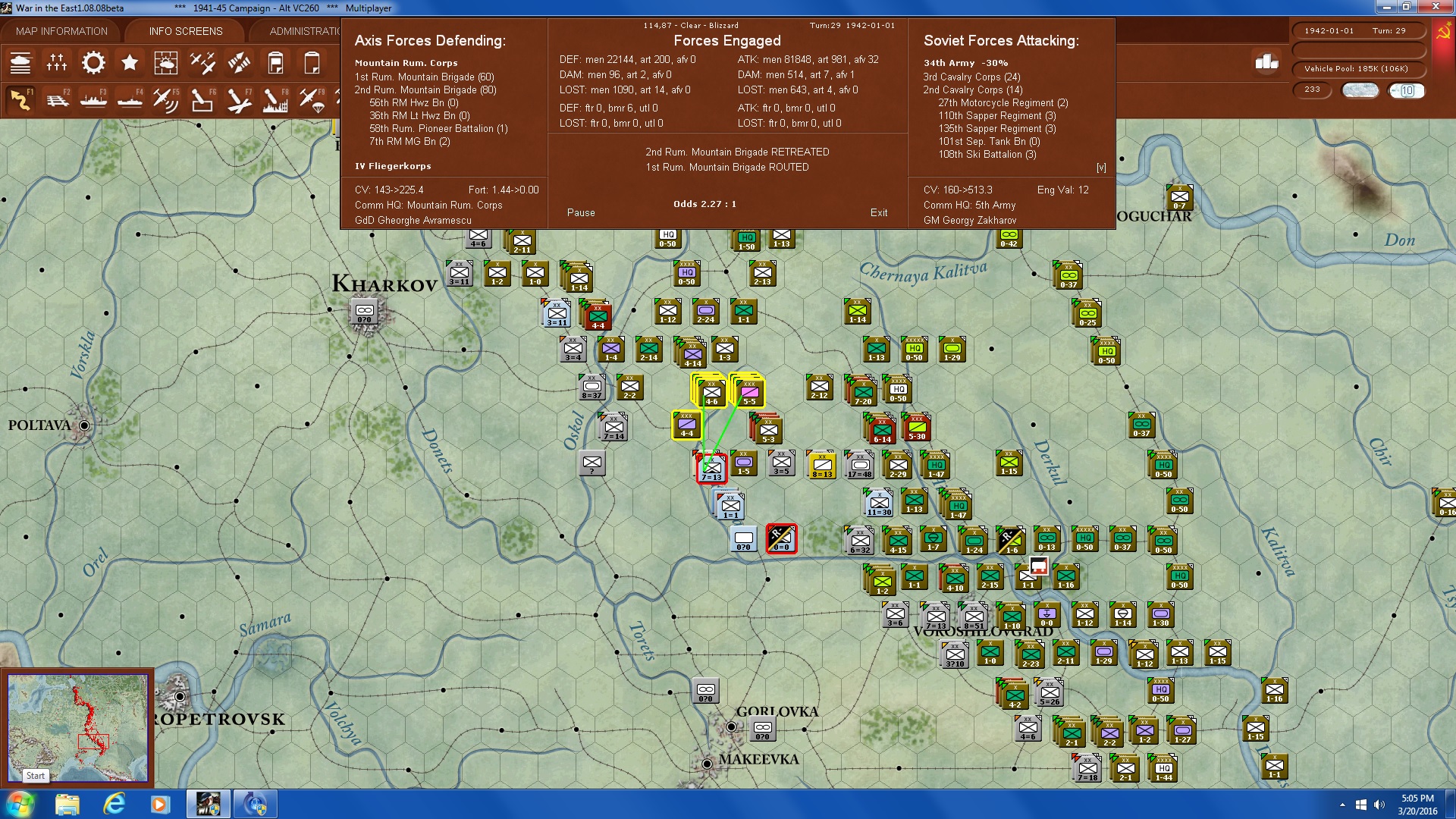Open the MAP INFORMATION tab
This screenshot has height=819, width=1456.
[x=61, y=31]
